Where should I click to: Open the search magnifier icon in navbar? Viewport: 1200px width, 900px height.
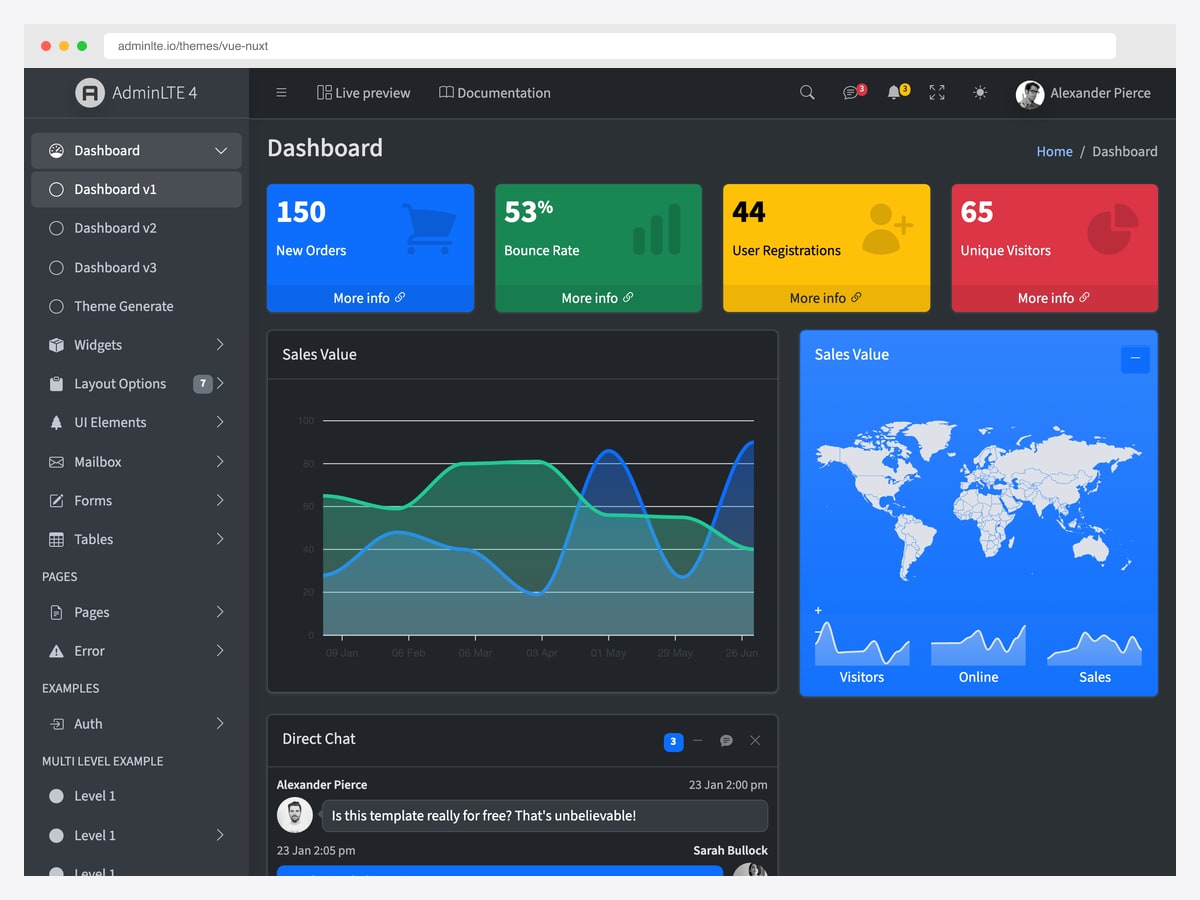(x=807, y=92)
